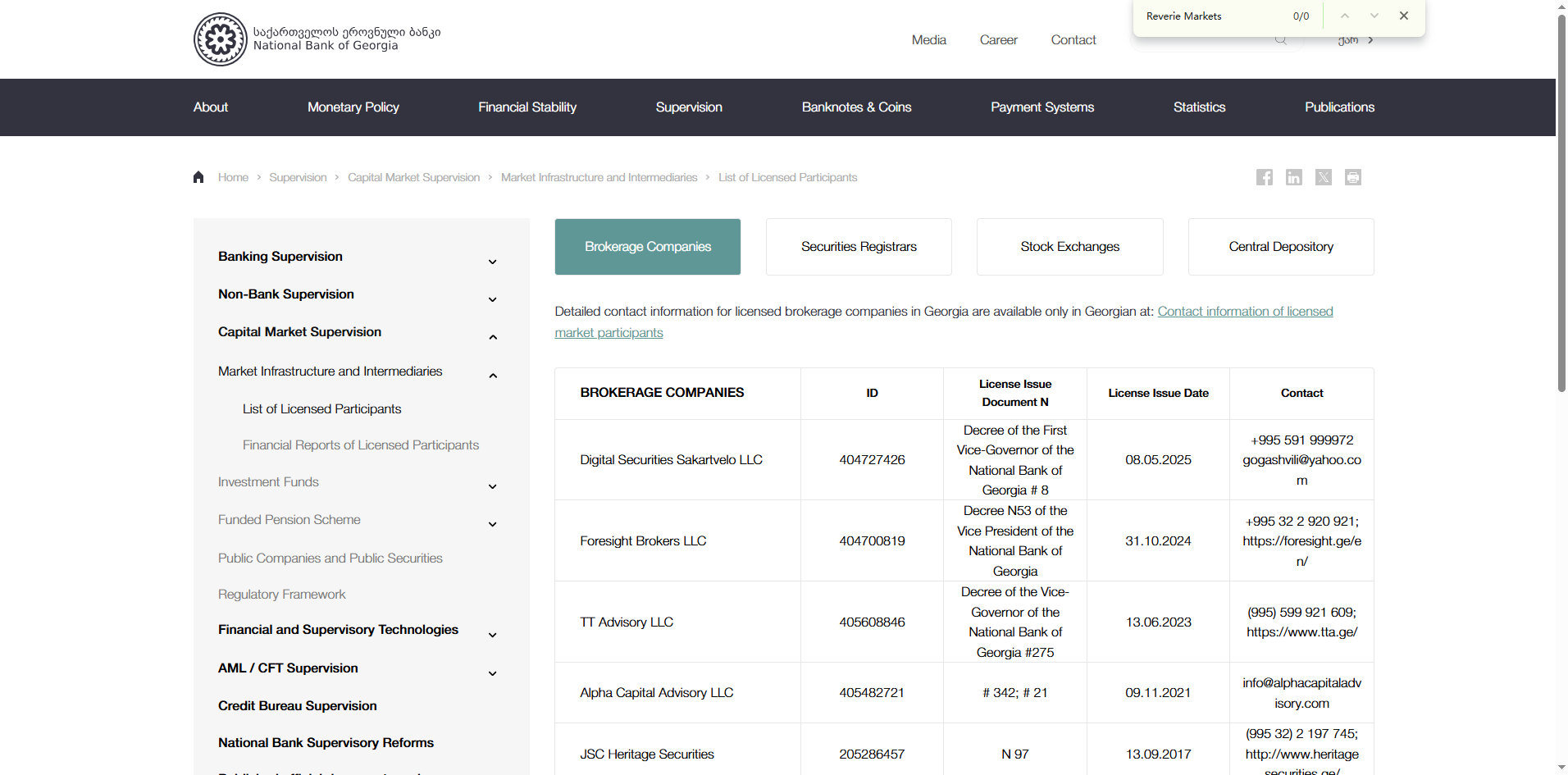Click the National Bank of Georgia logo
1568x775 pixels.
point(221,39)
